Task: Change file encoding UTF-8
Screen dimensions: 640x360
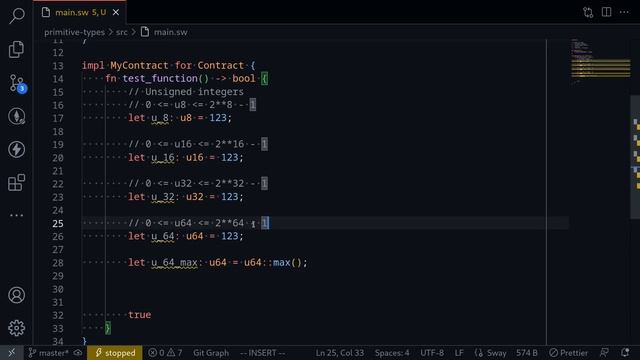Action: point(432,353)
